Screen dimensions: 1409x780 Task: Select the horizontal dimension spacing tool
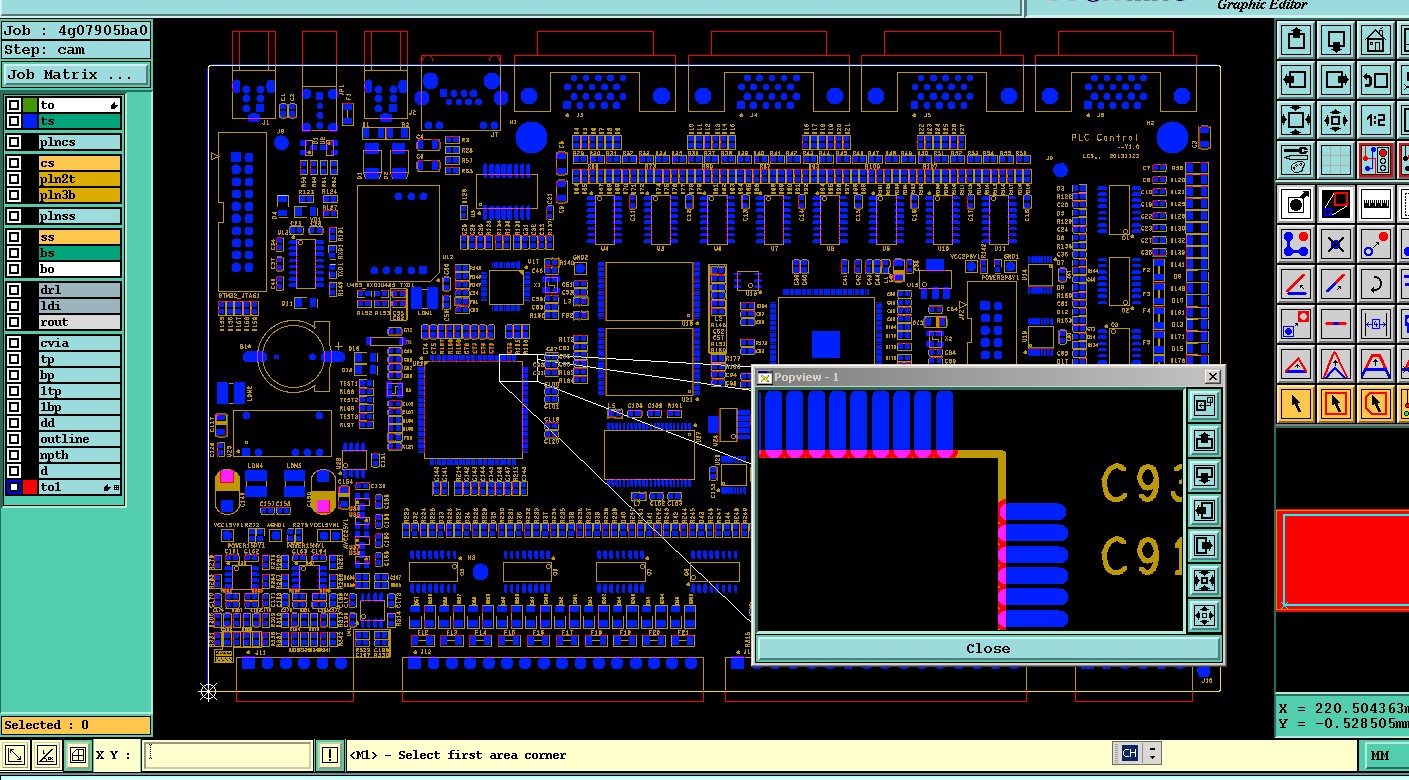coord(1376,323)
